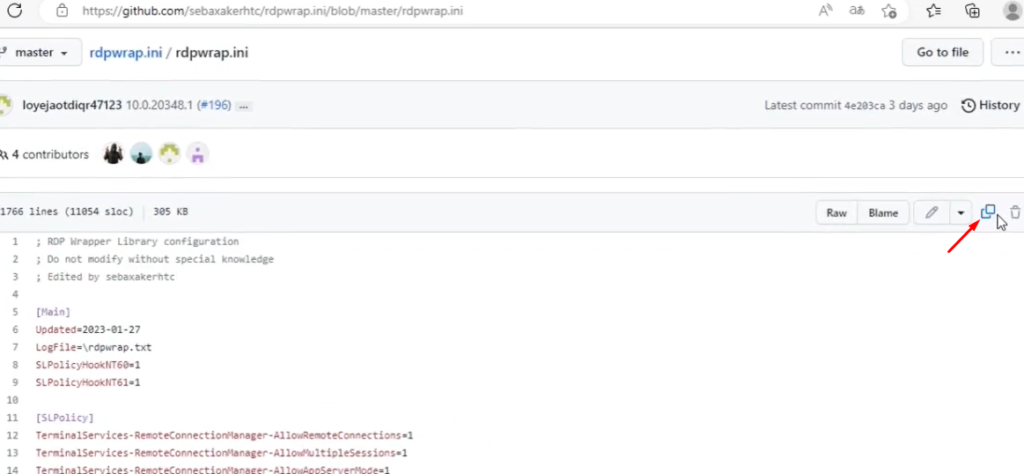Click the AllowRemoteConnections=1 line
Image resolution: width=1024 pixels, height=474 pixels.
(x=225, y=435)
